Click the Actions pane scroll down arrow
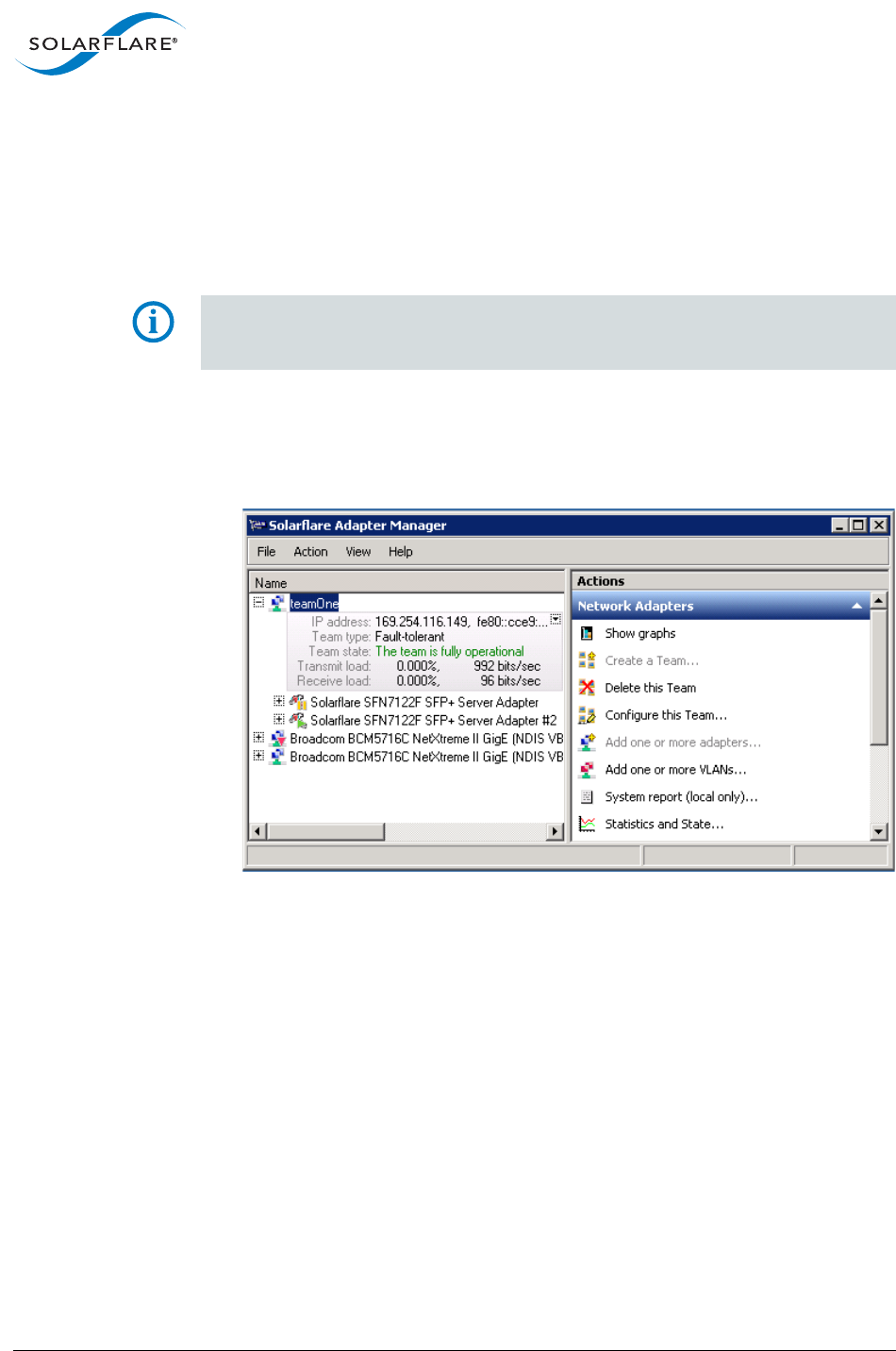 click(879, 831)
